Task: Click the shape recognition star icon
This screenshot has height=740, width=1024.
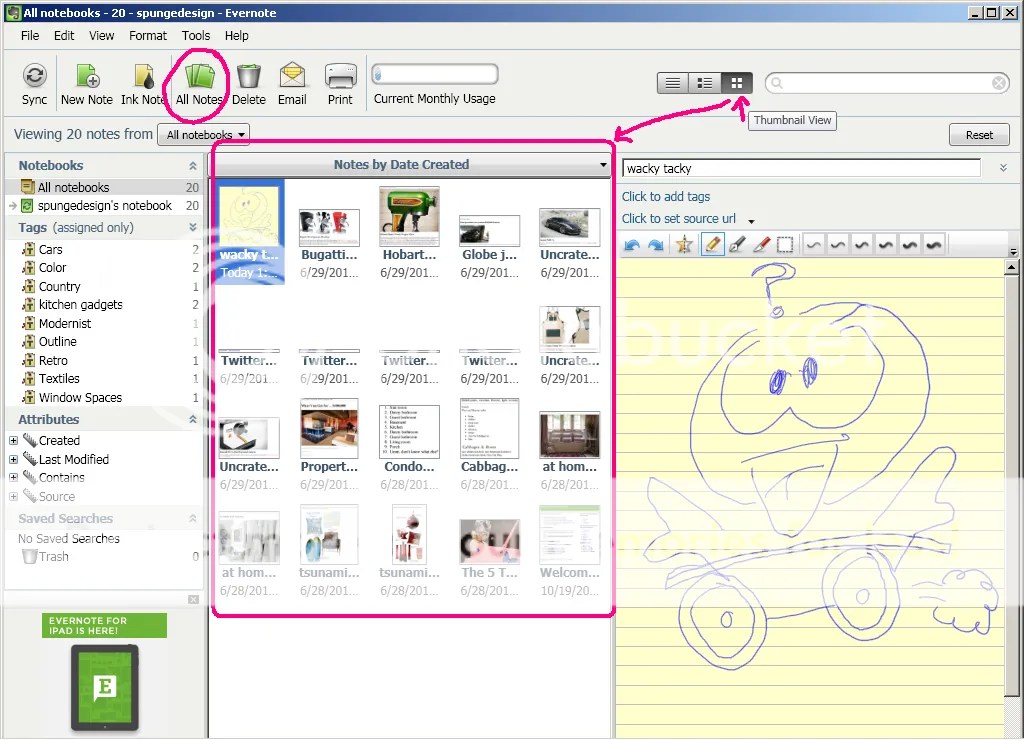Action: pos(684,245)
